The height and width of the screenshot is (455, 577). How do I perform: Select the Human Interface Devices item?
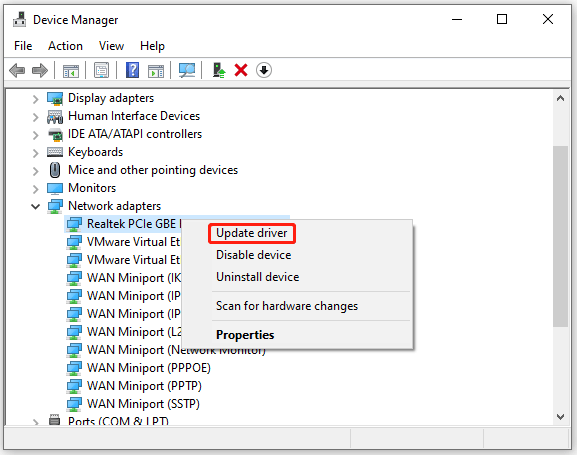(x=134, y=116)
